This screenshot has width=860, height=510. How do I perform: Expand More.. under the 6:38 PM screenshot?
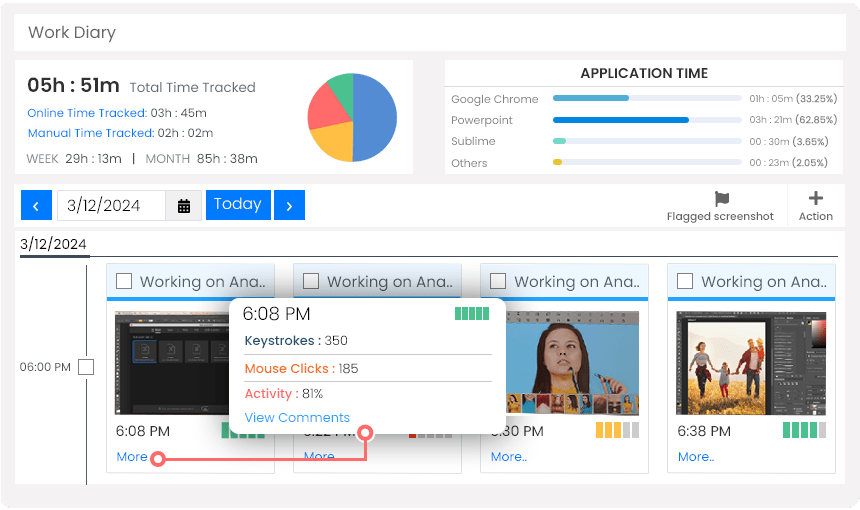pyautogui.click(x=695, y=457)
